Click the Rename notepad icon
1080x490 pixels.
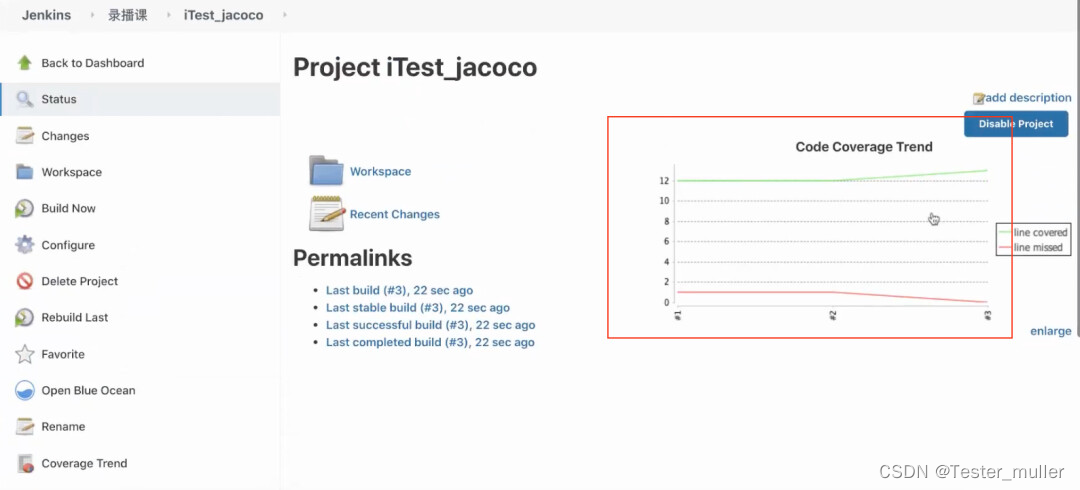click(25, 427)
